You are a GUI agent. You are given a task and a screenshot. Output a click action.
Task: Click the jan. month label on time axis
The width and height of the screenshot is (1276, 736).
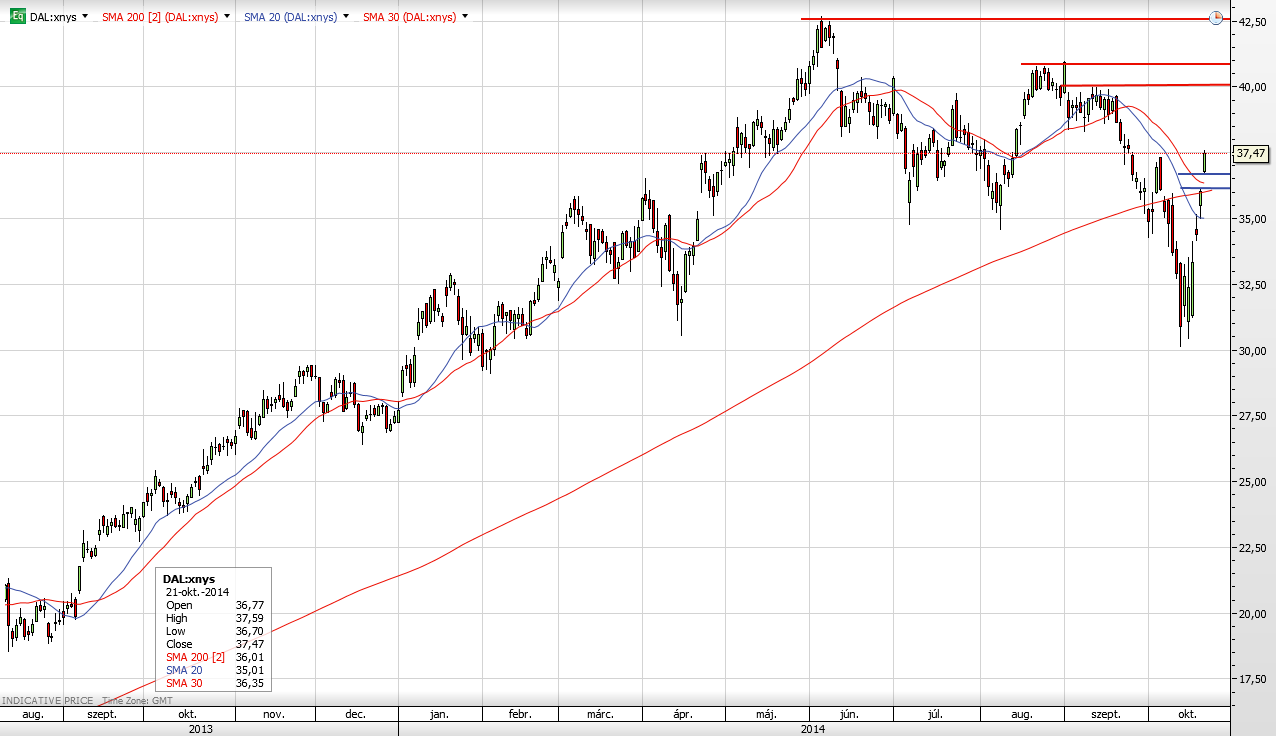[x=439, y=715]
